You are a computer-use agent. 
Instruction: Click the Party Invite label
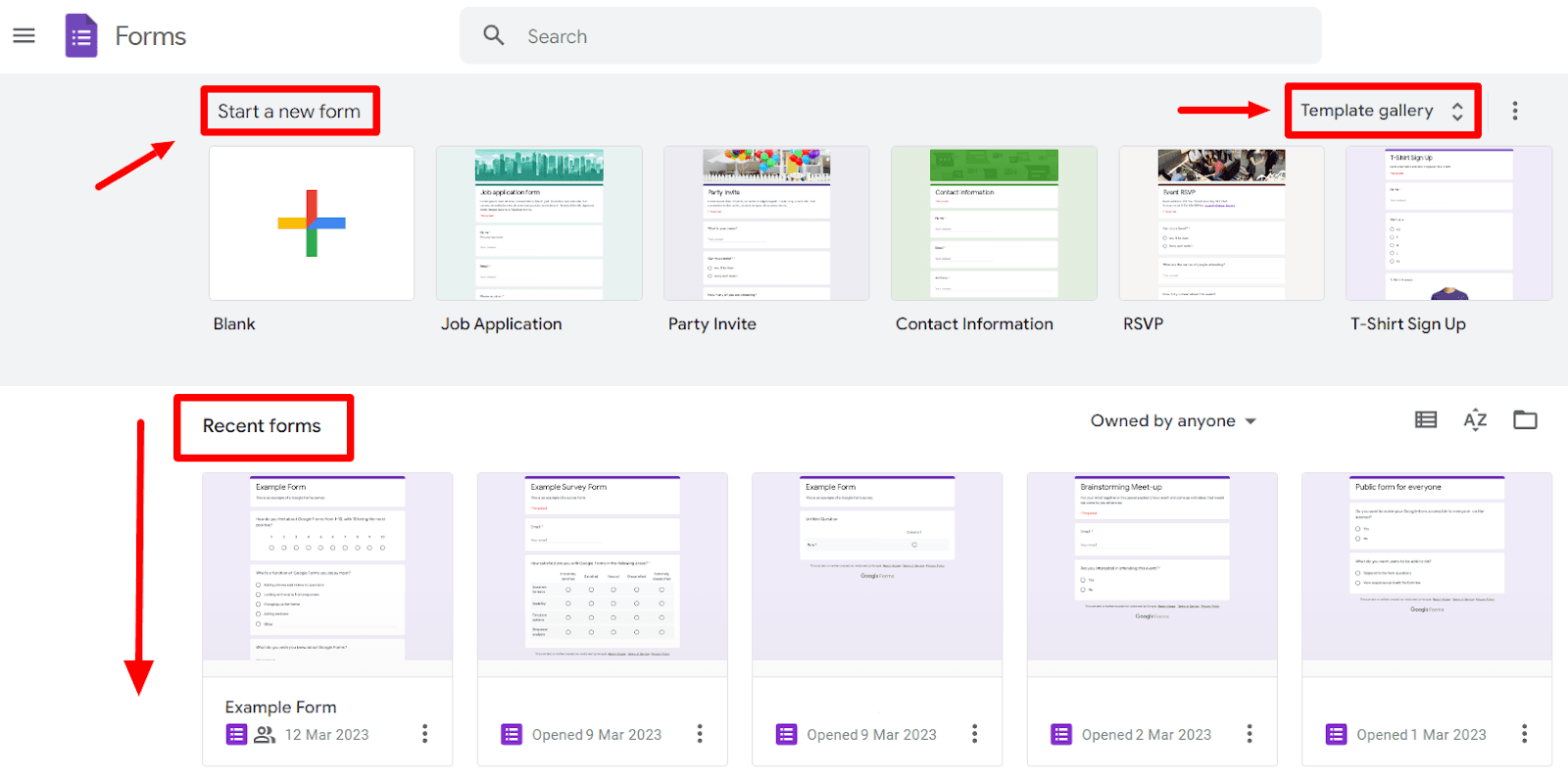click(x=711, y=324)
